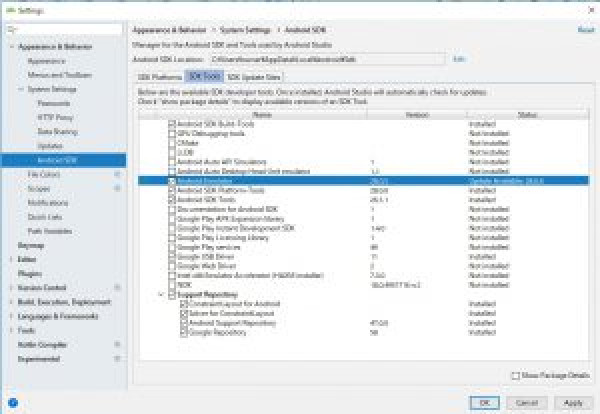This screenshot has width=600, height=414.
Task: Click the Edit link beside SDK location
Action: point(459,59)
